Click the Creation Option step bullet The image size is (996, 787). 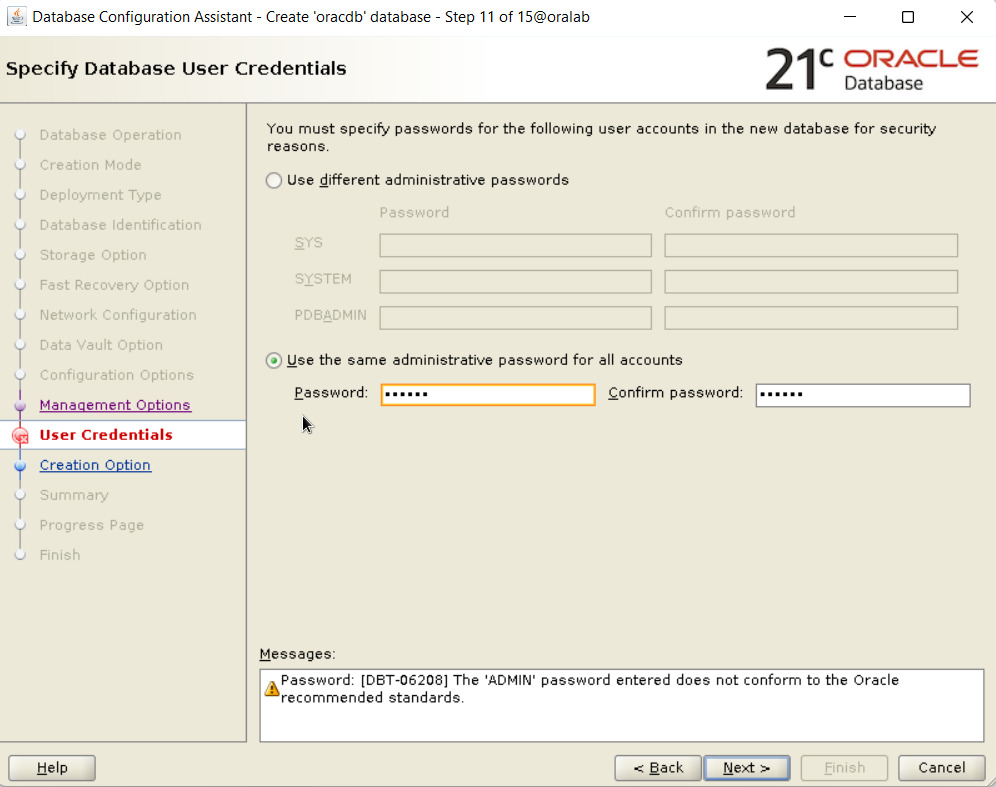click(20, 466)
